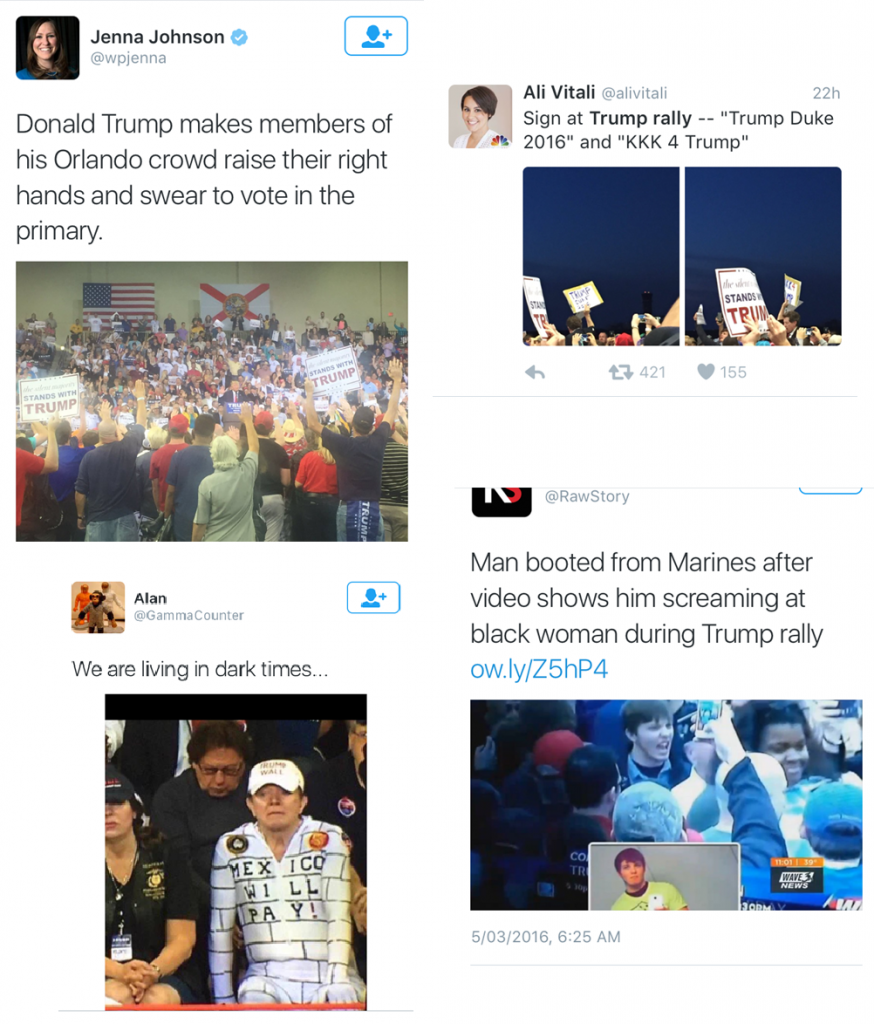Open Ali Vitali's avatar

pyautogui.click(x=480, y=116)
